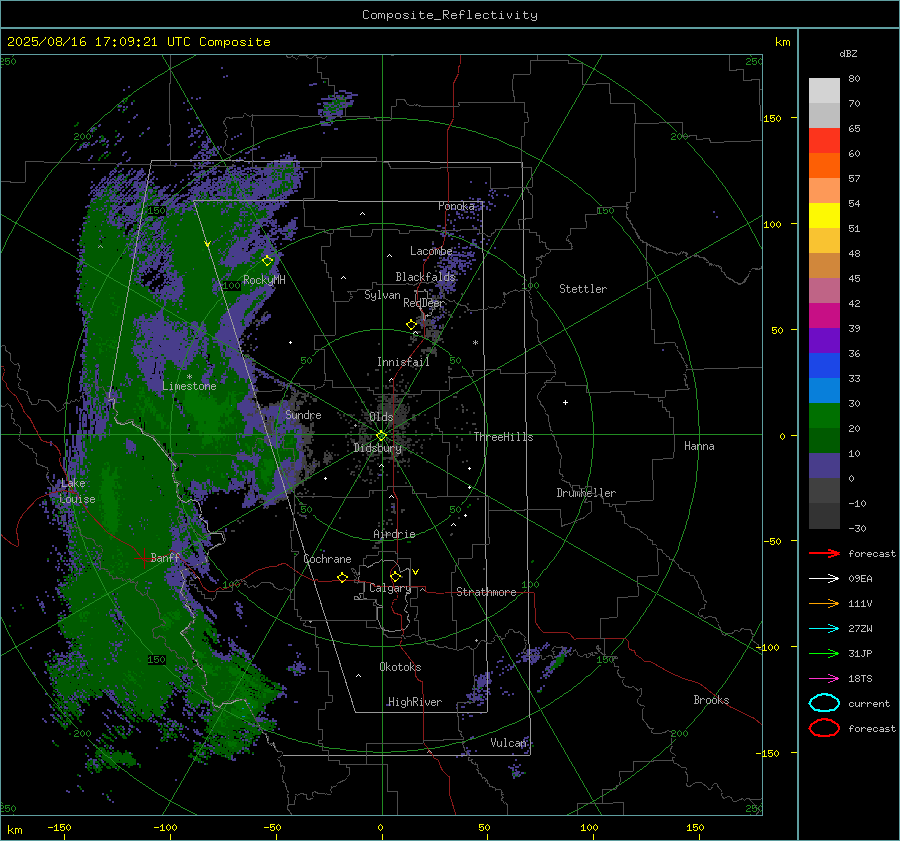Click the green 31JP arrow icon

824,653
